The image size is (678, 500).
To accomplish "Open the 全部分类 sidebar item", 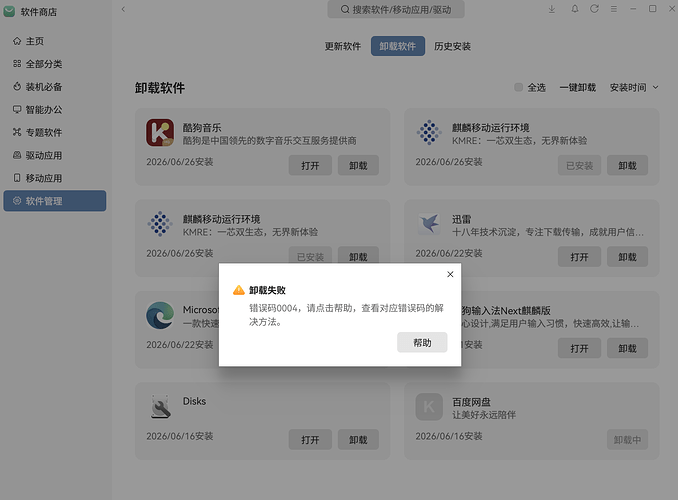I will click(55, 64).
